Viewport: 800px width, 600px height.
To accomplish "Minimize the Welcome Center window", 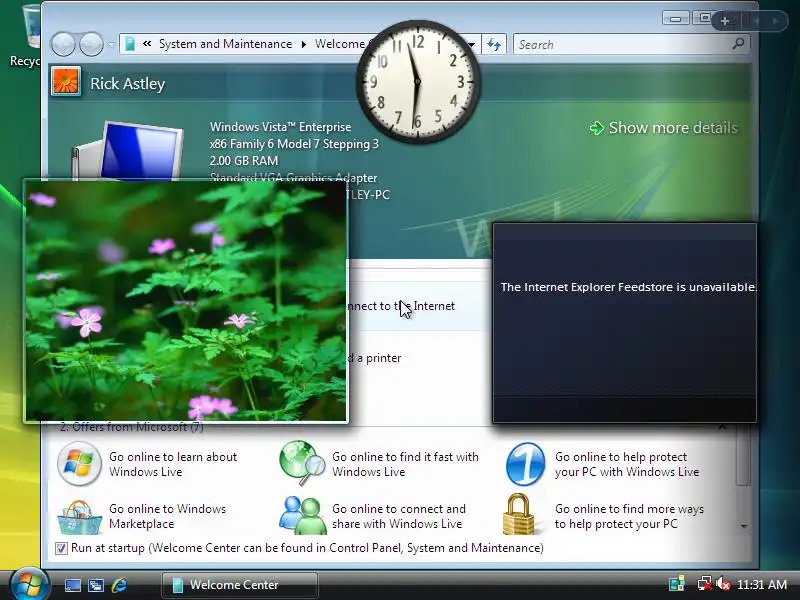I will click(x=676, y=19).
